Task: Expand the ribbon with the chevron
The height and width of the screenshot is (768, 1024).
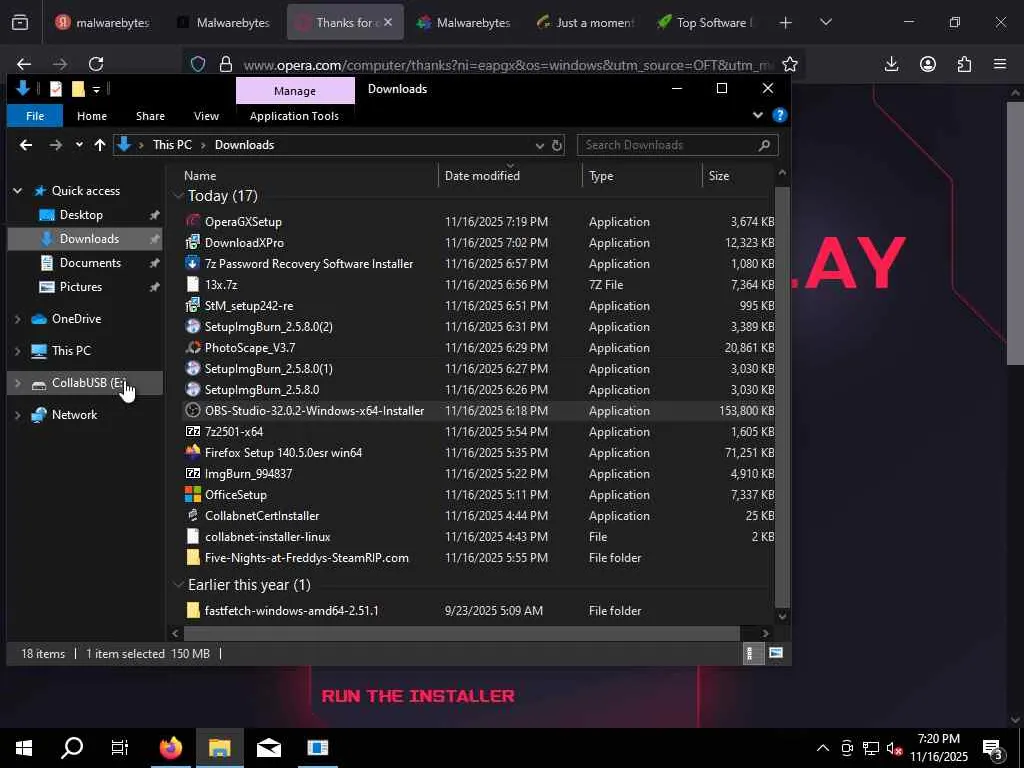Action: [x=758, y=116]
